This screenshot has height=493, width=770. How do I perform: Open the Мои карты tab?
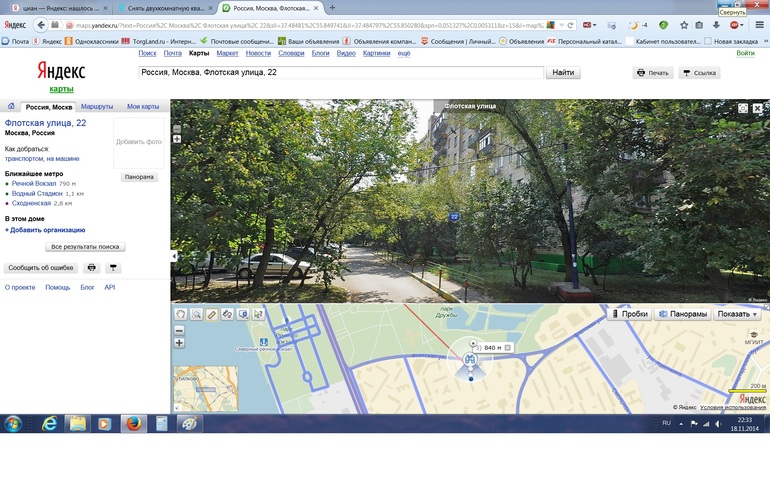143,106
